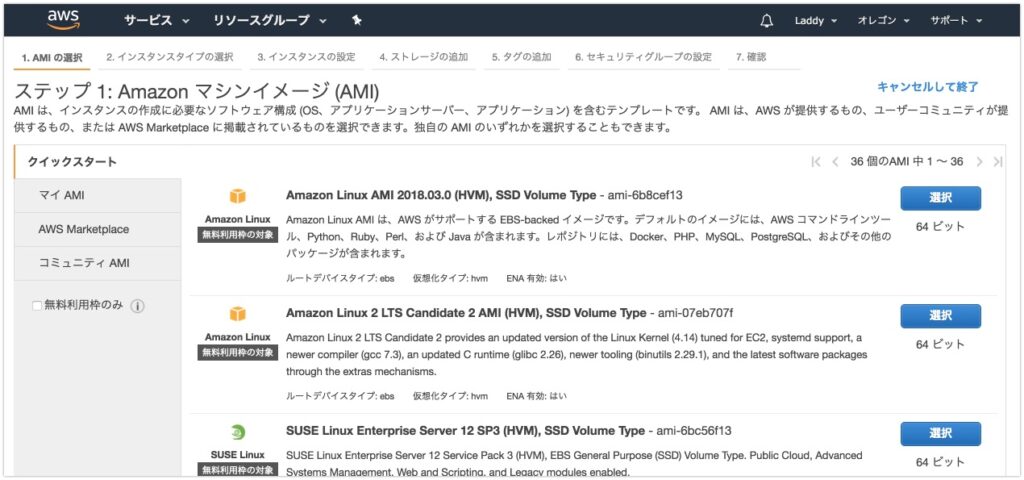Click the キャンセルして終了 link
The image size is (1024, 480).
pyautogui.click(x=927, y=87)
